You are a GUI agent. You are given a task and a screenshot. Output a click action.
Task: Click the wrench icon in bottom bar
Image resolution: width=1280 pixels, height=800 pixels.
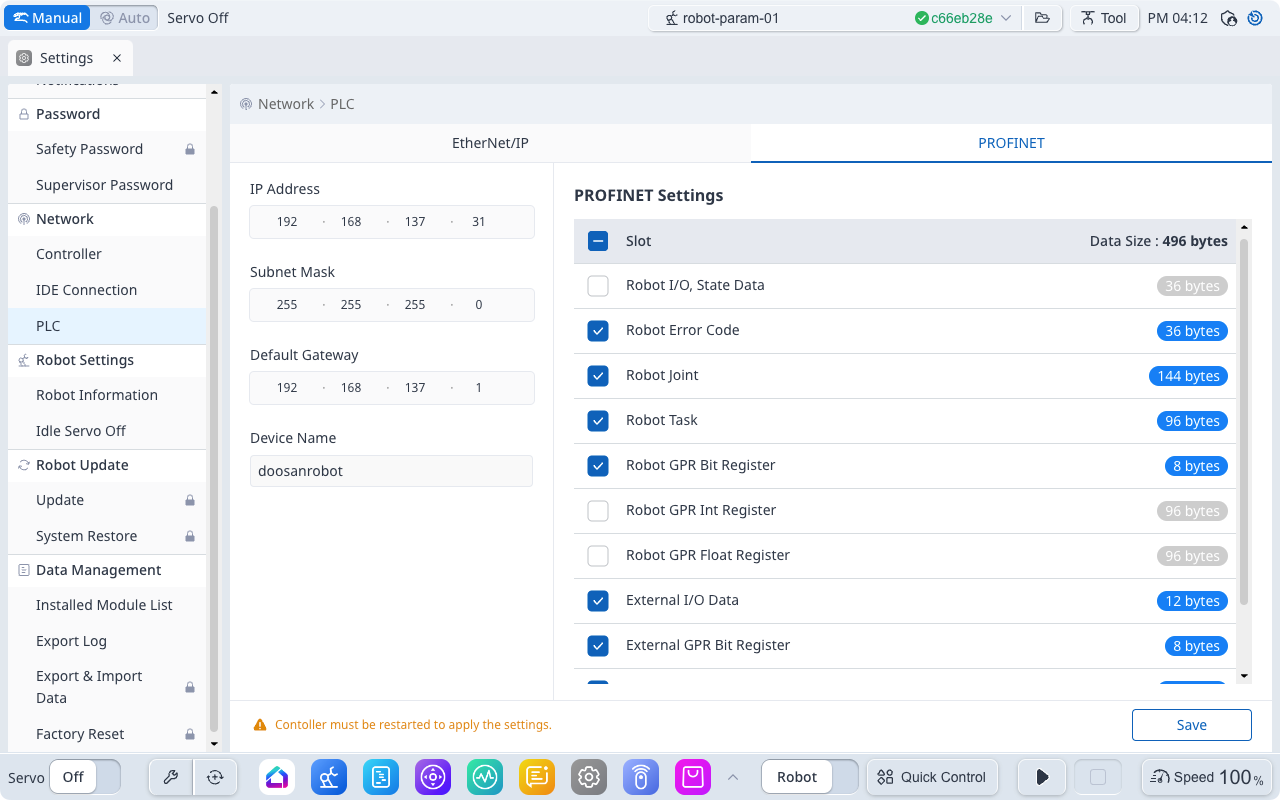tap(170, 777)
